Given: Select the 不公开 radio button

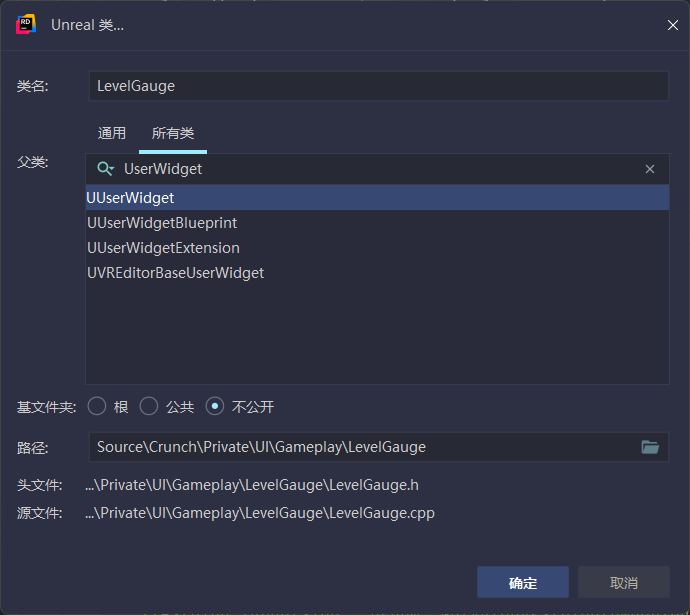Looking at the screenshot, I should click(x=215, y=406).
